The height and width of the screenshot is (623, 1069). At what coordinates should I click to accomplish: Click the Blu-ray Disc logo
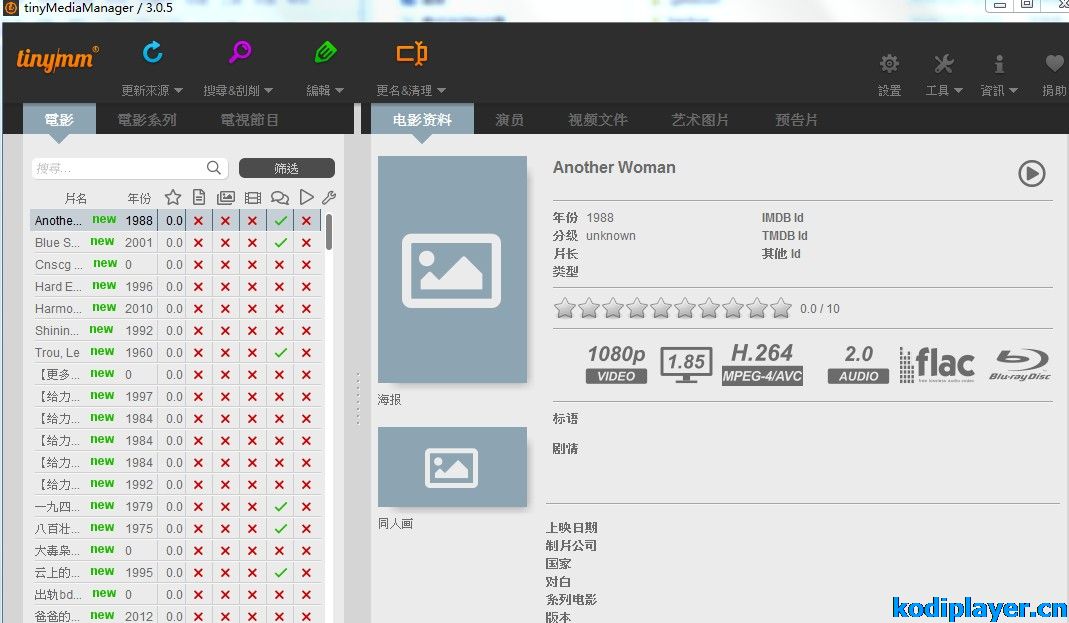[1020, 364]
